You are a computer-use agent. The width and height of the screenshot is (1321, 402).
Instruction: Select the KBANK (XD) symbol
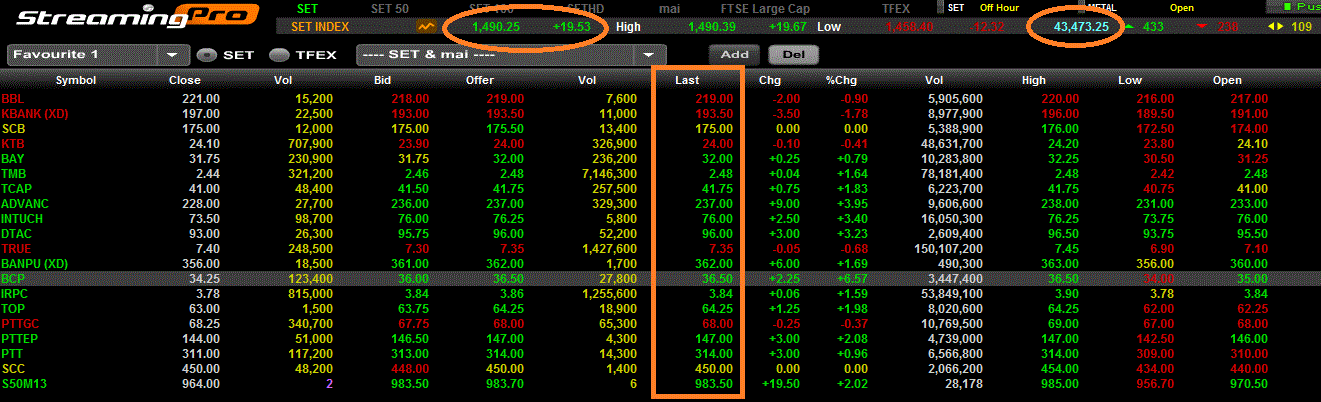[x=34, y=114]
